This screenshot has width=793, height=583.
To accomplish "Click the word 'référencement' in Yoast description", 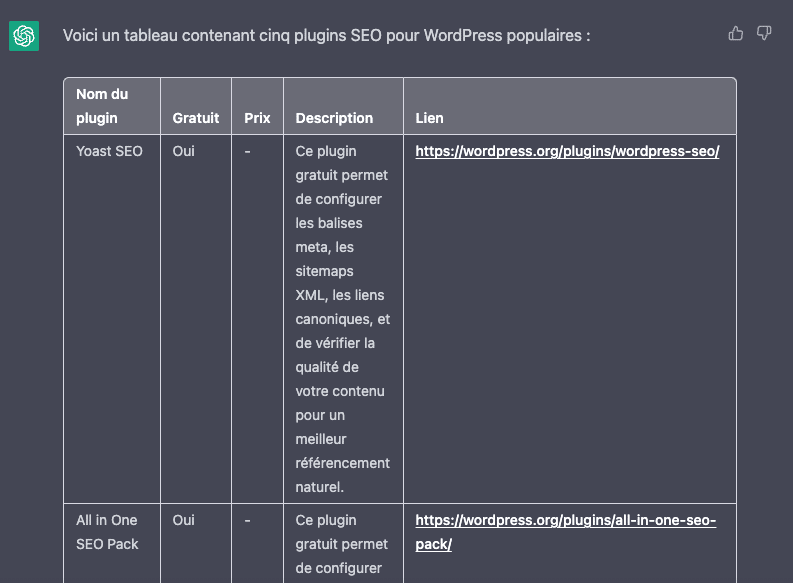I will 342,464.
